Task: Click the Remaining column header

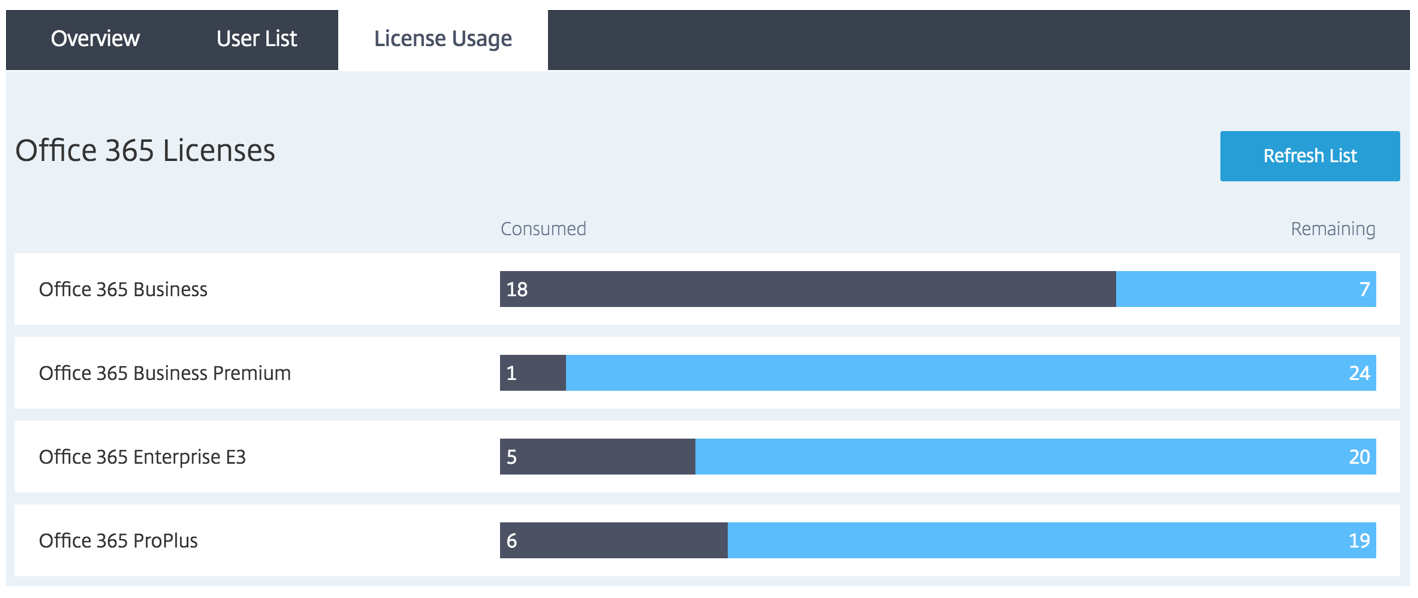Action: pyautogui.click(x=1332, y=229)
